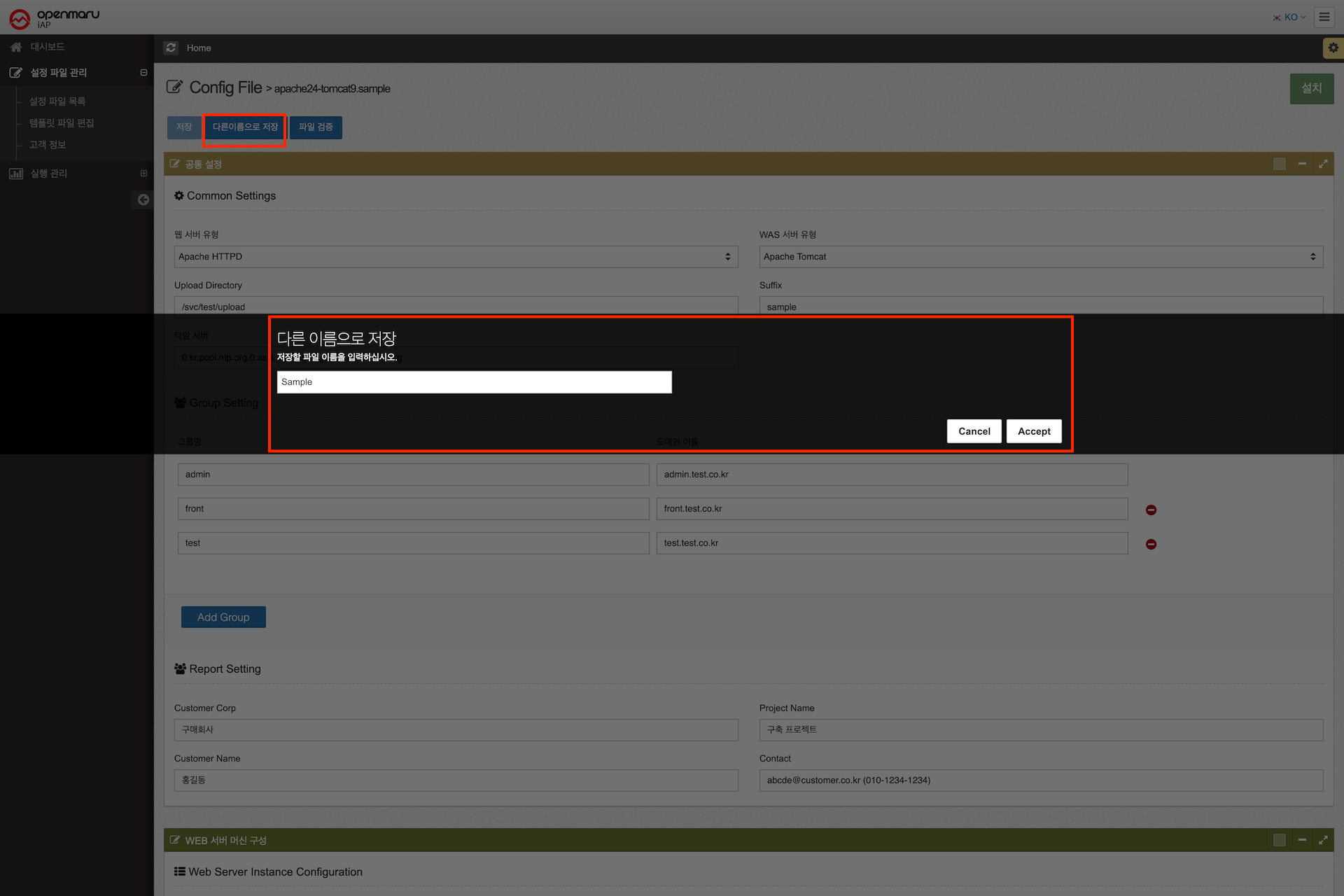
Task: Remove the front group row
Action: 1151,510
